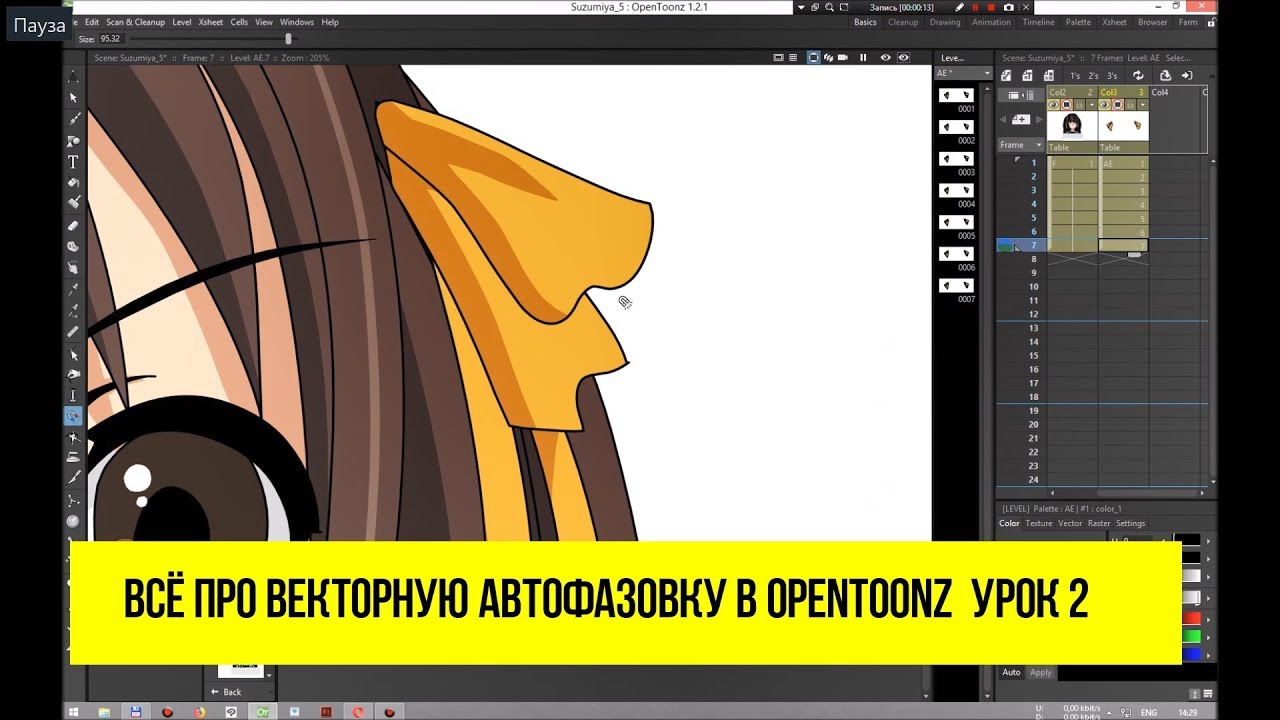Image resolution: width=1280 pixels, height=720 pixels.
Task: Open the Scan & Cleanup menu
Action: (x=136, y=22)
